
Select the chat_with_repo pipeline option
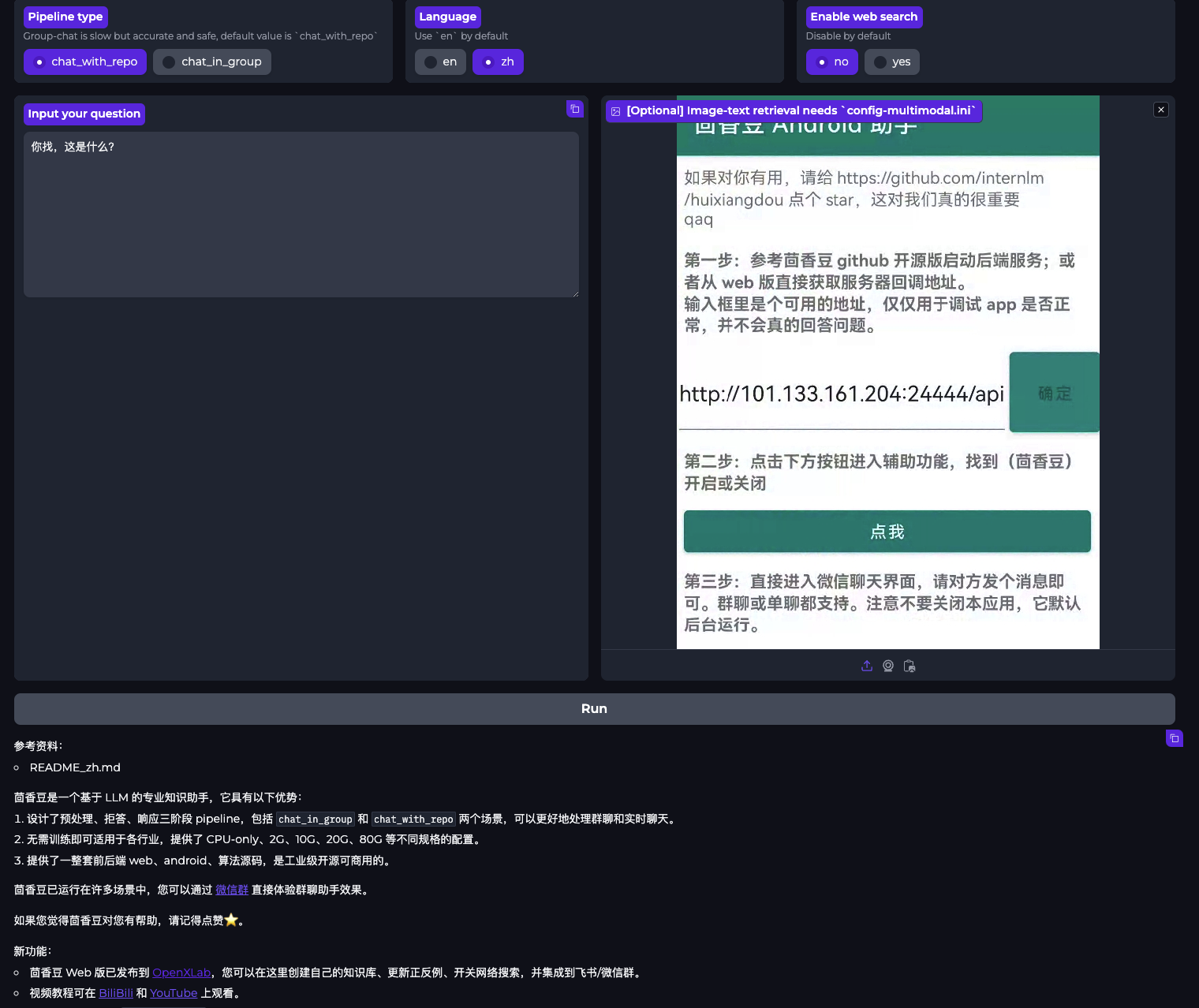[x=85, y=62]
